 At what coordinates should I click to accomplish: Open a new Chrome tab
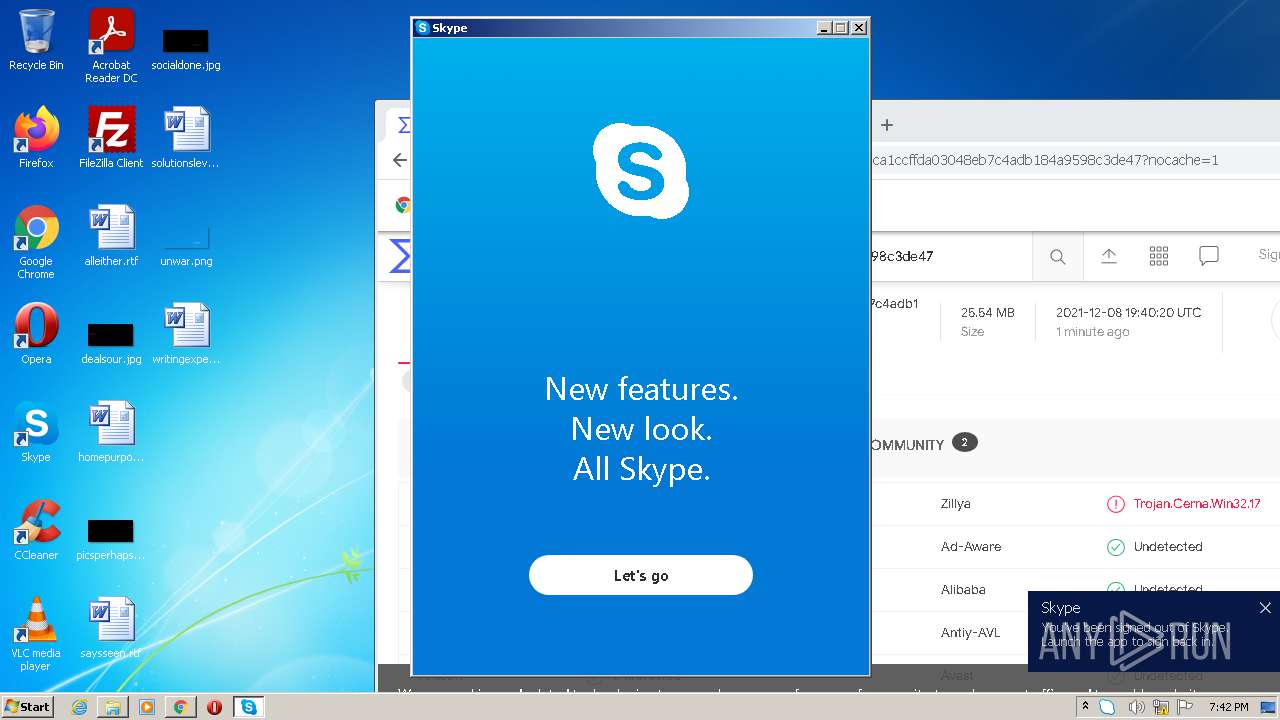coord(887,125)
